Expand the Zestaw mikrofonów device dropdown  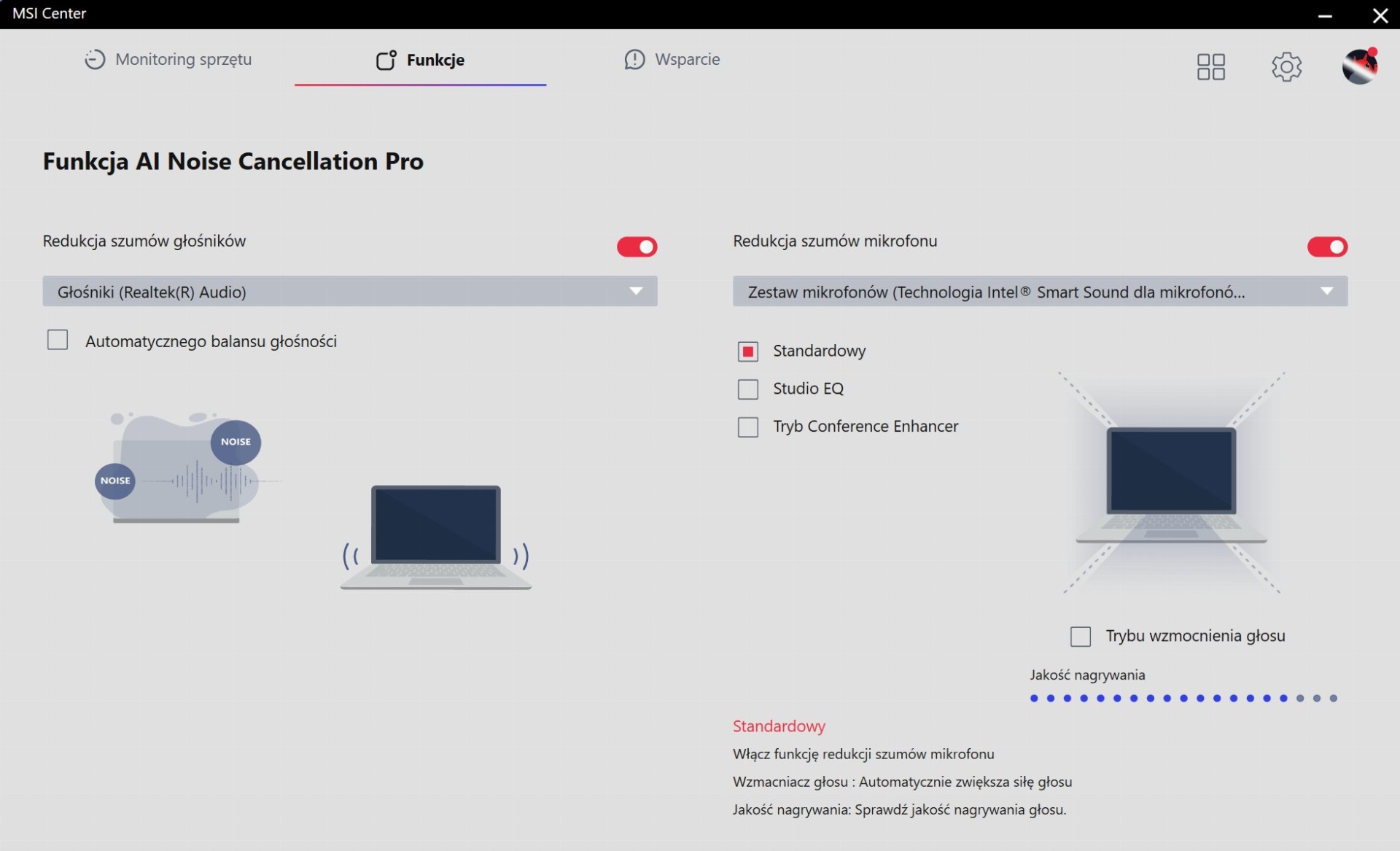coord(1040,292)
